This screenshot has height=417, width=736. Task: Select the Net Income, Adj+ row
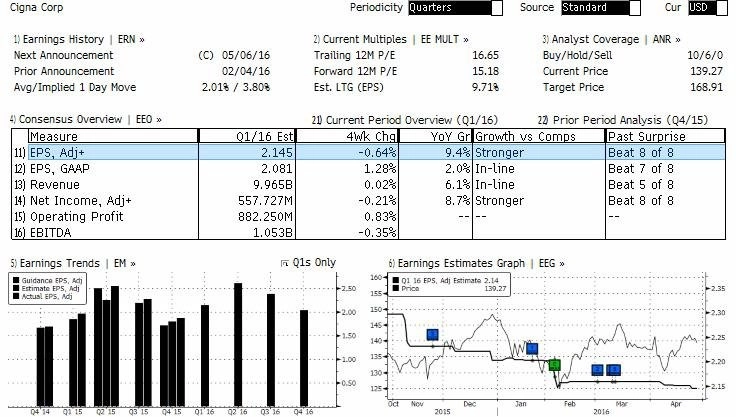tap(368, 201)
